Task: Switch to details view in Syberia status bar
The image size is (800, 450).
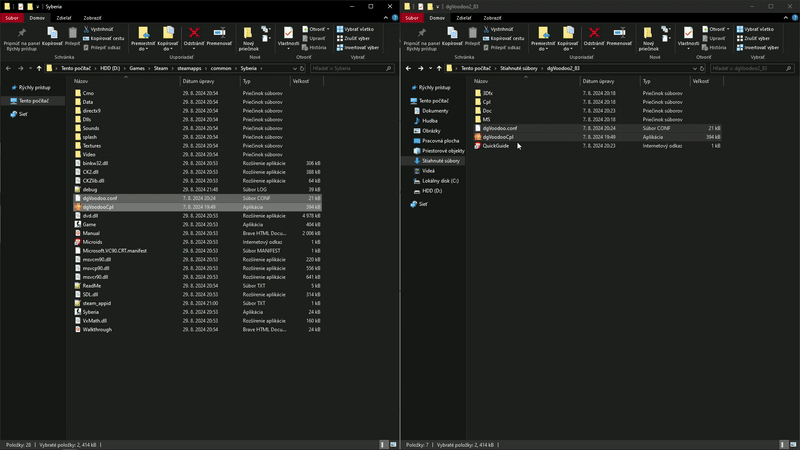Action: (x=384, y=445)
